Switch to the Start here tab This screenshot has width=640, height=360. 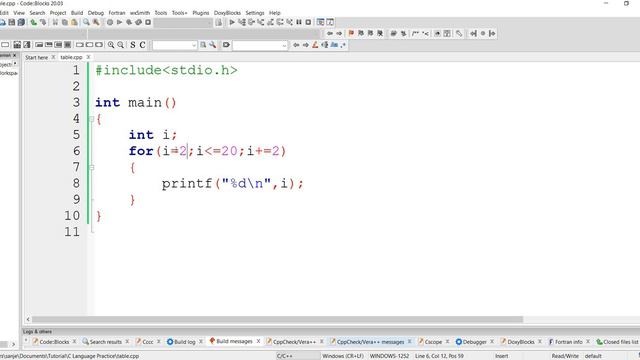click(36, 58)
